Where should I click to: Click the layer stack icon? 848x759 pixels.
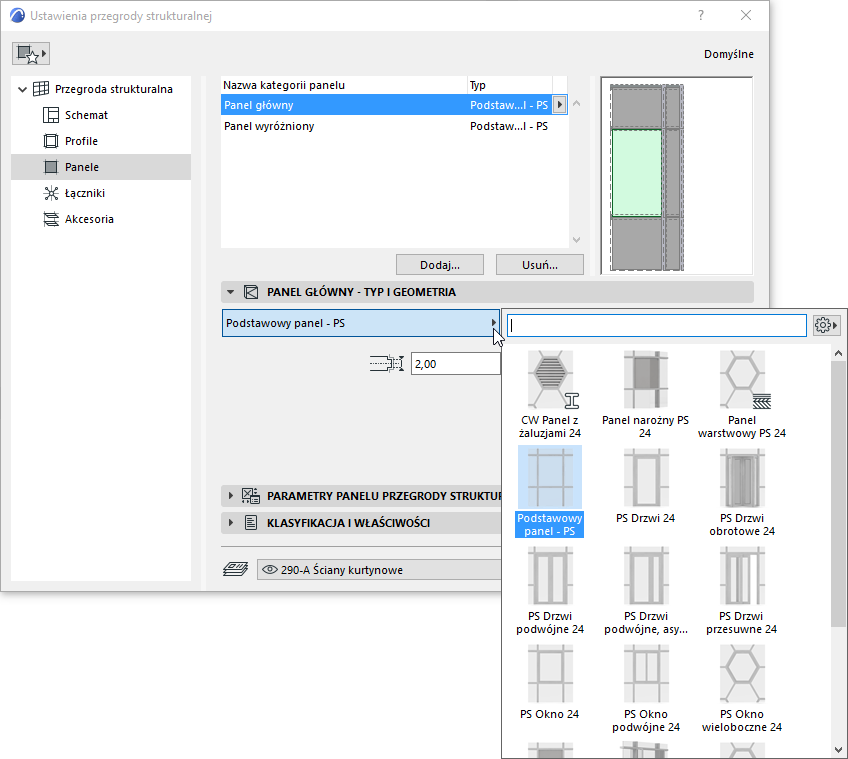coord(236,569)
